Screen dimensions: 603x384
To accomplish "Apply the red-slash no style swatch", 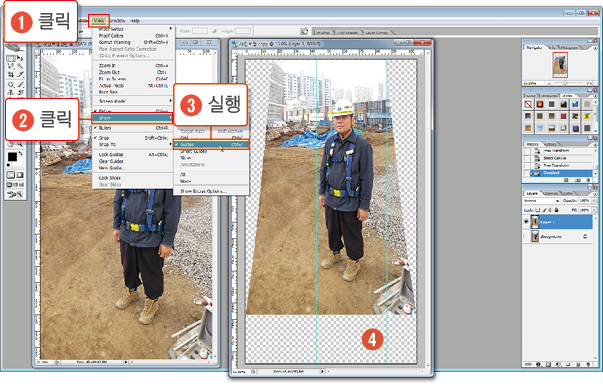I will (528, 104).
